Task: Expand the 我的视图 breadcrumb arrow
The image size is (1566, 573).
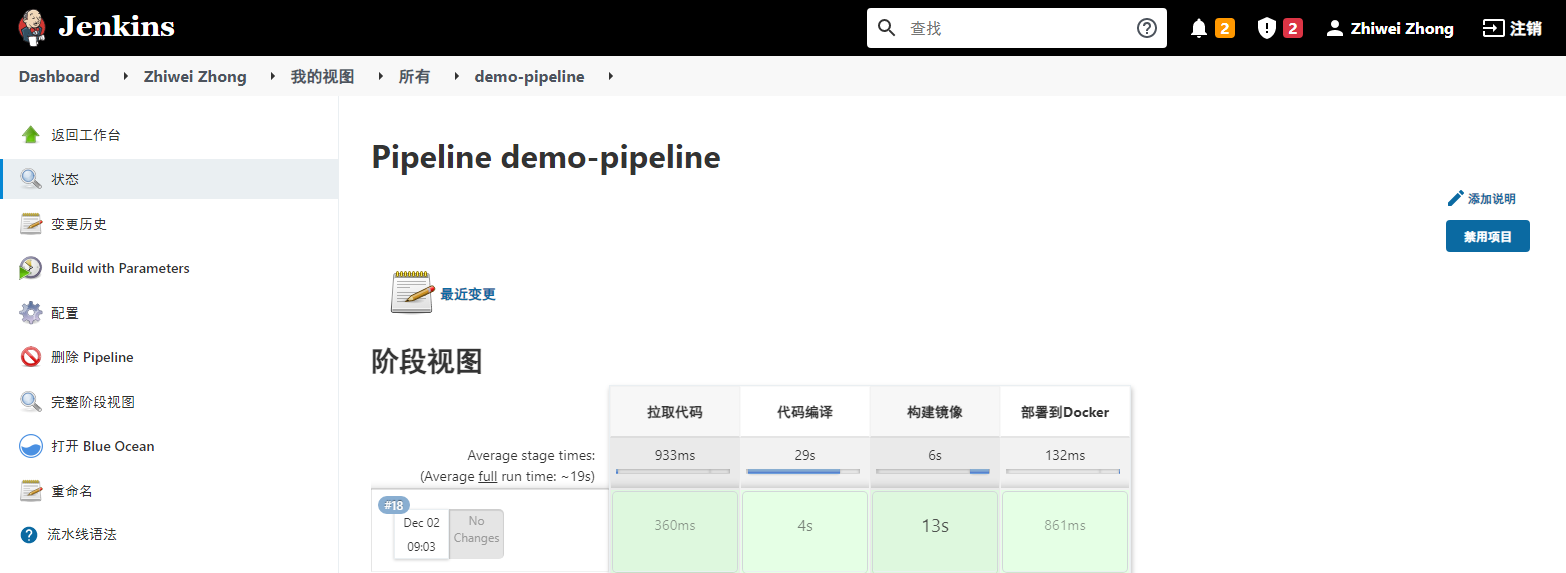Action: [x=380, y=76]
